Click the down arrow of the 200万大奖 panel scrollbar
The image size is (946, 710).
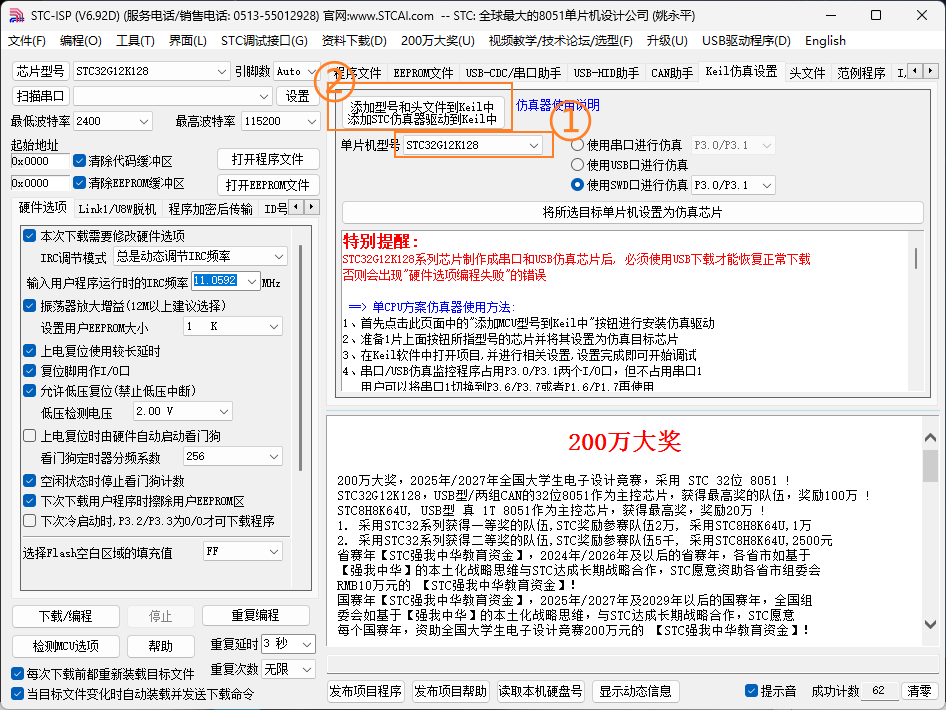930,624
